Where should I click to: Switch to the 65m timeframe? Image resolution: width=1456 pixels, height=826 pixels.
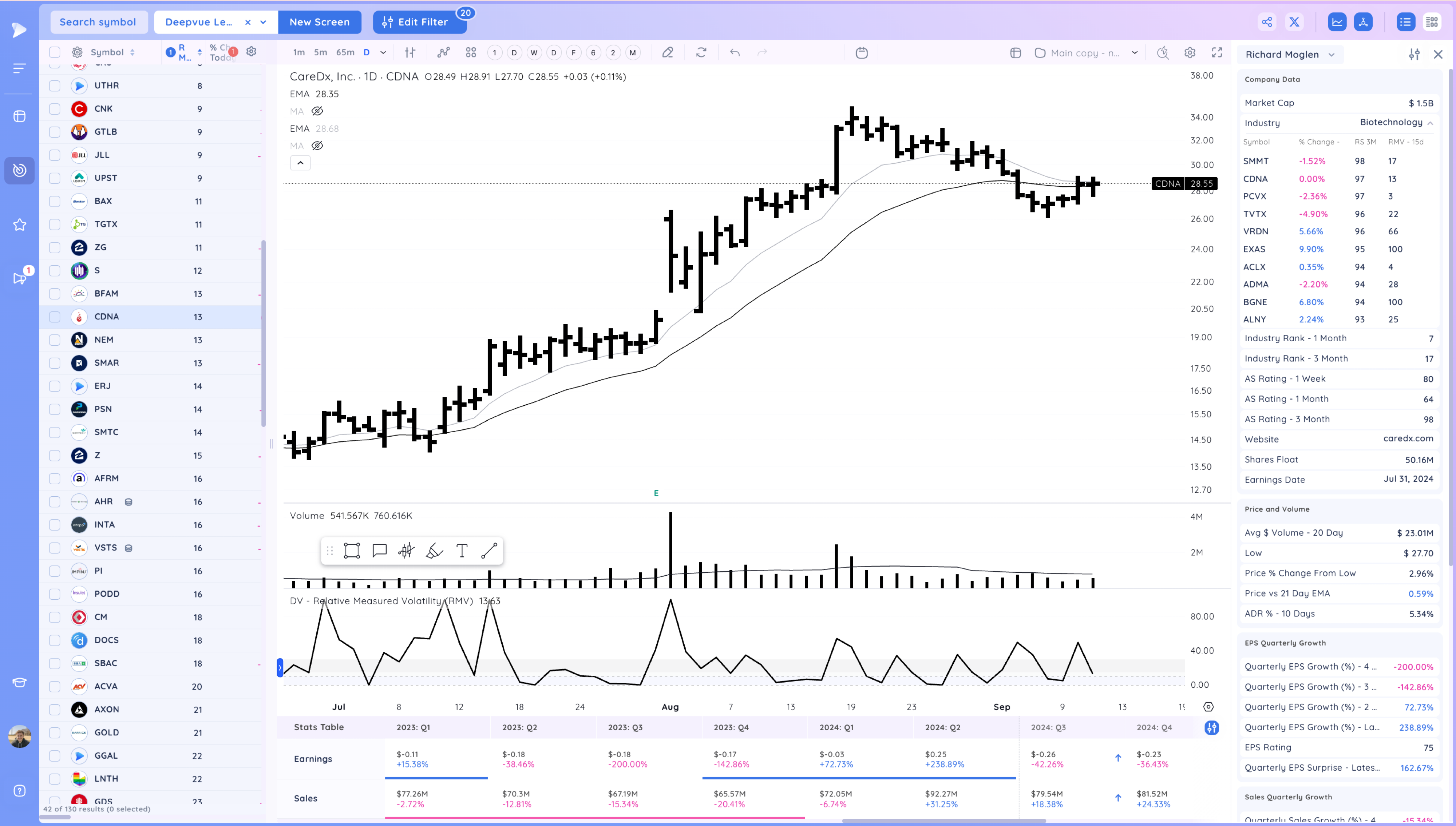point(345,53)
